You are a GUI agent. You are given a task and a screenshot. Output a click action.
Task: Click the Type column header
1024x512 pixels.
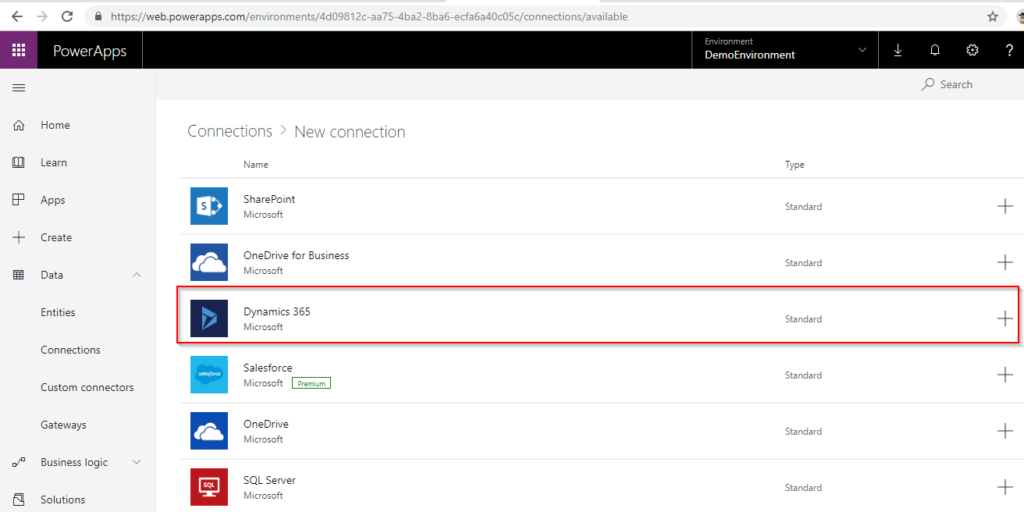pyautogui.click(x=795, y=165)
